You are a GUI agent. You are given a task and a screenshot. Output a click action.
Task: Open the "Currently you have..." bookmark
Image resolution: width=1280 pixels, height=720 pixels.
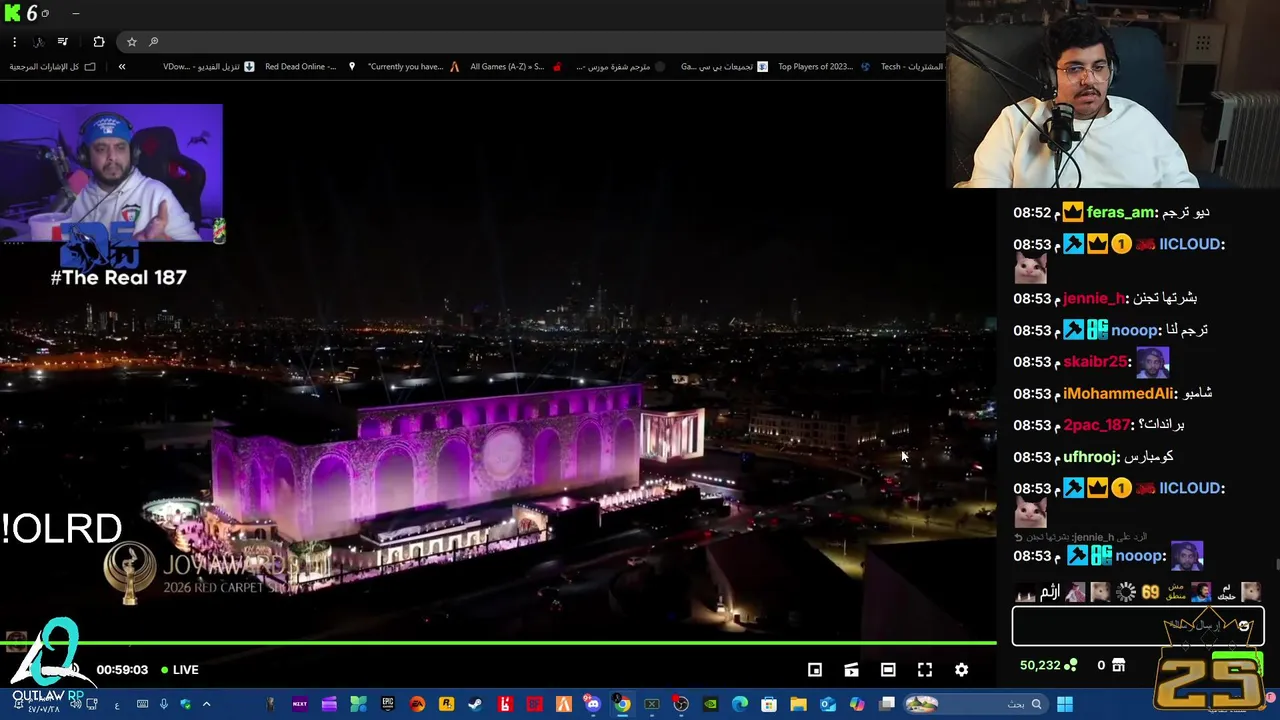click(413, 67)
